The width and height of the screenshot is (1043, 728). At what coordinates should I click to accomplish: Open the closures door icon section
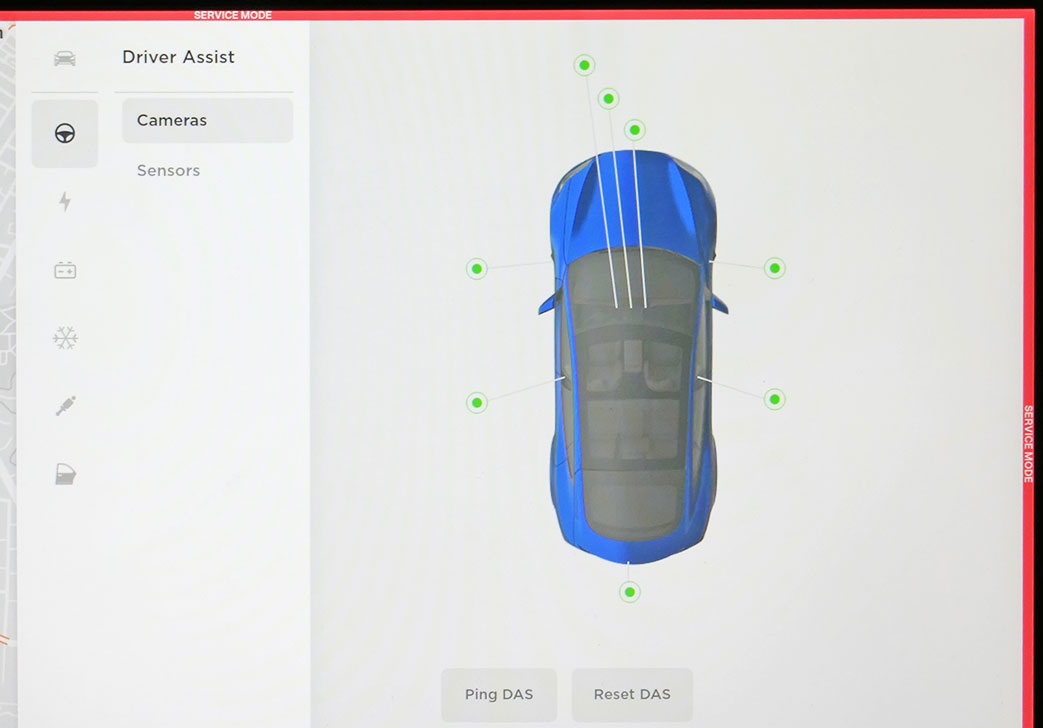pyautogui.click(x=64, y=473)
